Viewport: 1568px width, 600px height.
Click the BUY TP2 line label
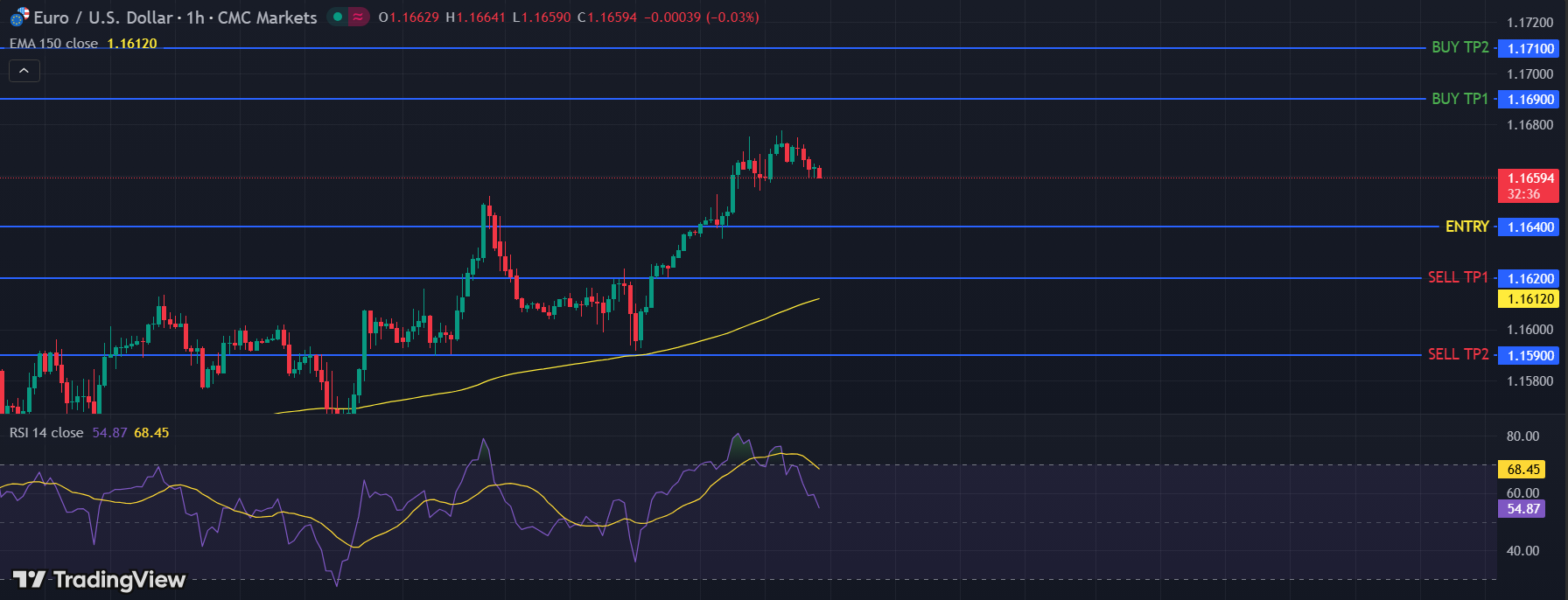click(1459, 47)
